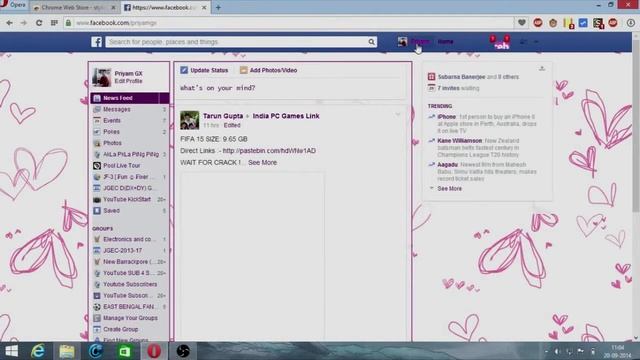
Task: Open Tarun Gupta's profile link
Action: [x=223, y=116]
